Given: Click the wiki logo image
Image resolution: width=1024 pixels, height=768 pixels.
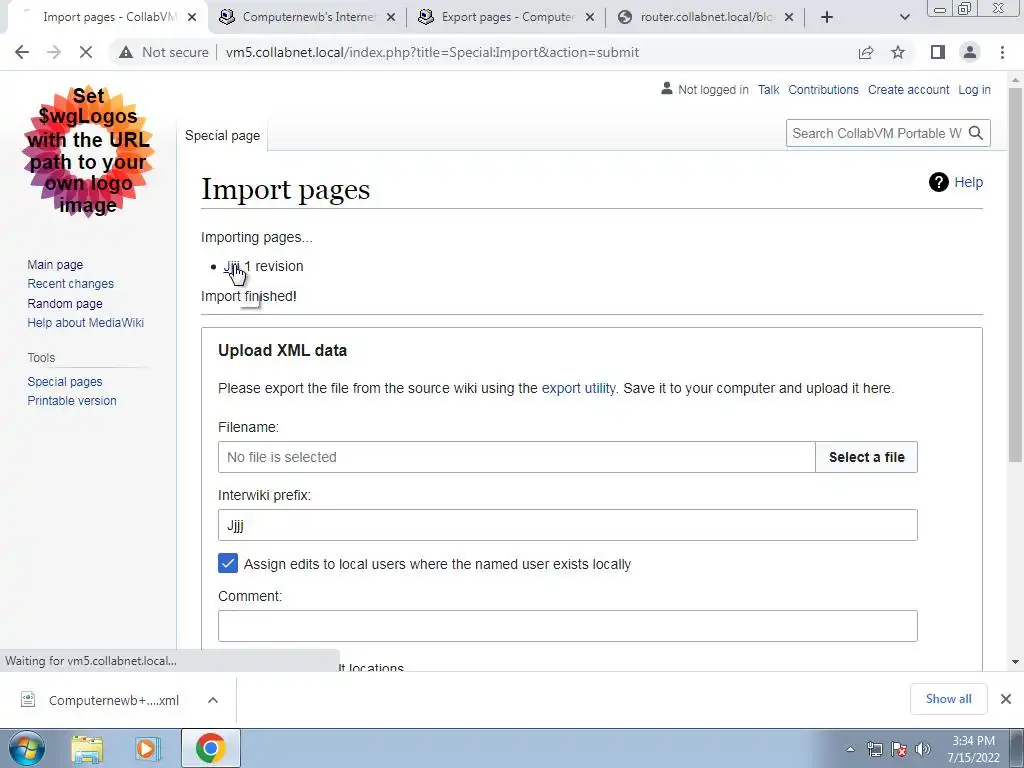Looking at the screenshot, I should 89,151.
